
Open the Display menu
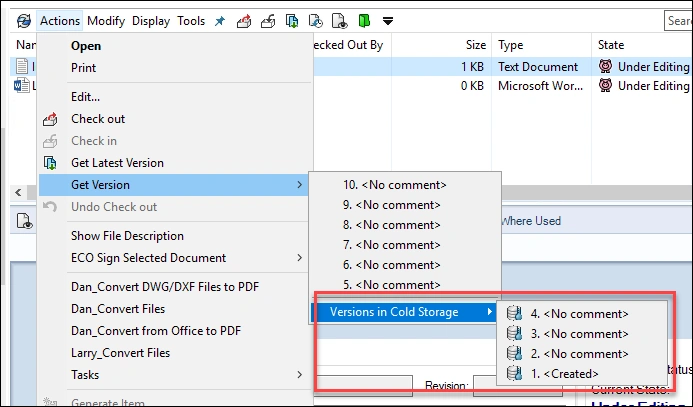pyautogui.click(x=151, y=21)
